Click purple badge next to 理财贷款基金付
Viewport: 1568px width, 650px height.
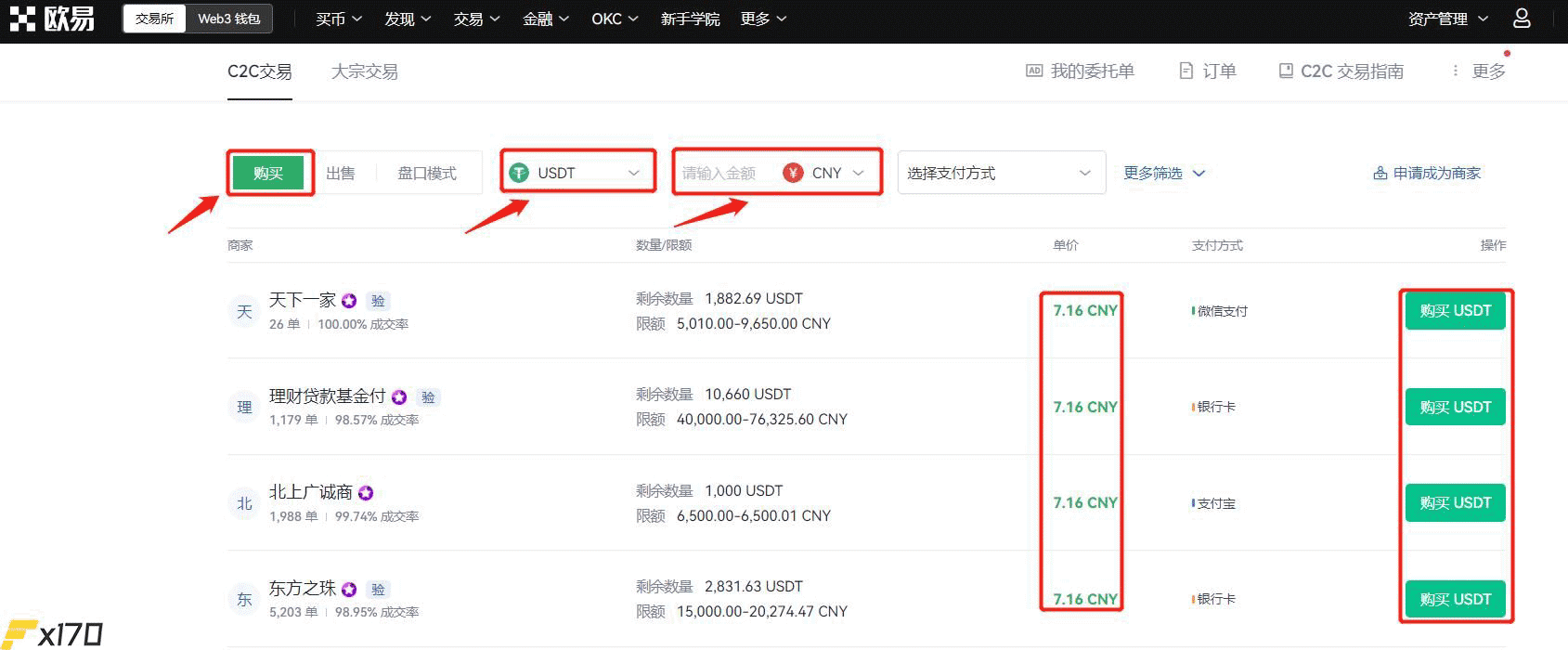tap(399, 396)
